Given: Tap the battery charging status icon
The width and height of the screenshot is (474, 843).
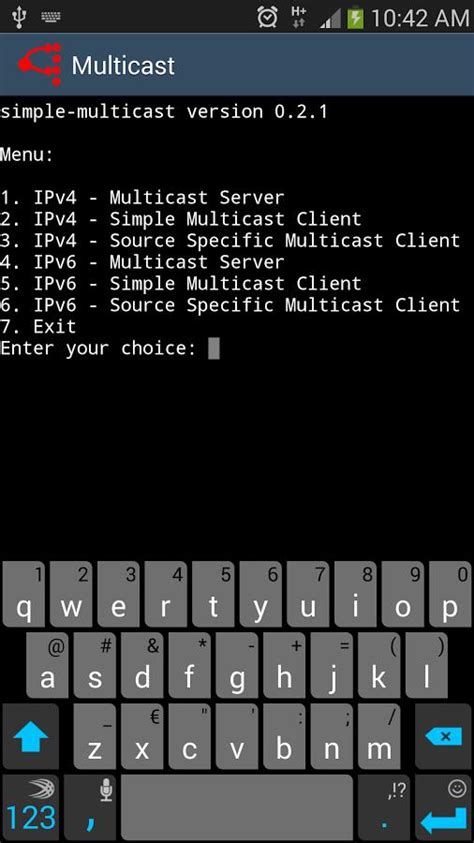Looking at the screenshot, I should (x=355, y=19).
